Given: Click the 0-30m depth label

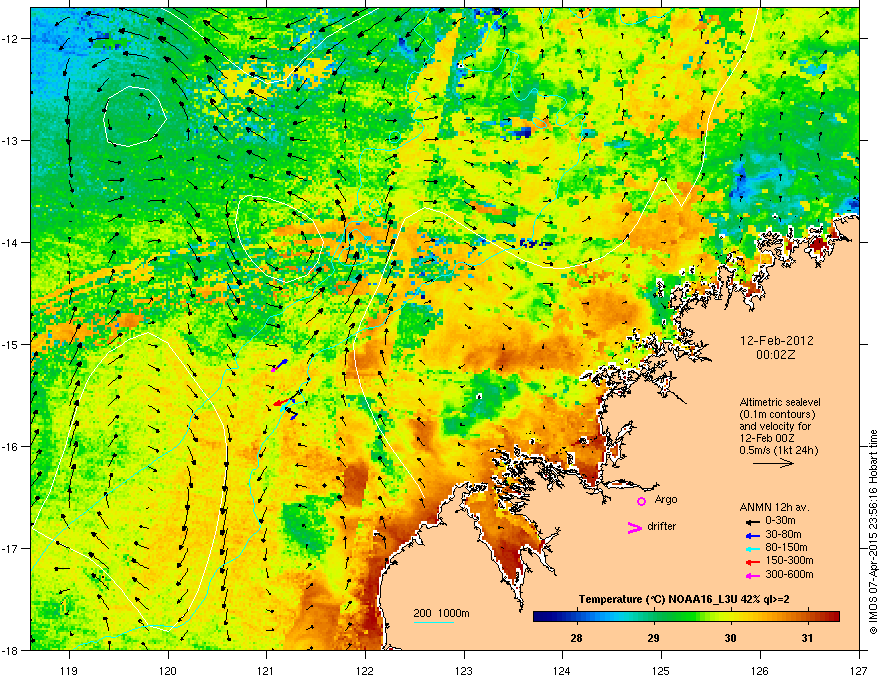Looking at the screenshot, I should 780,521.
